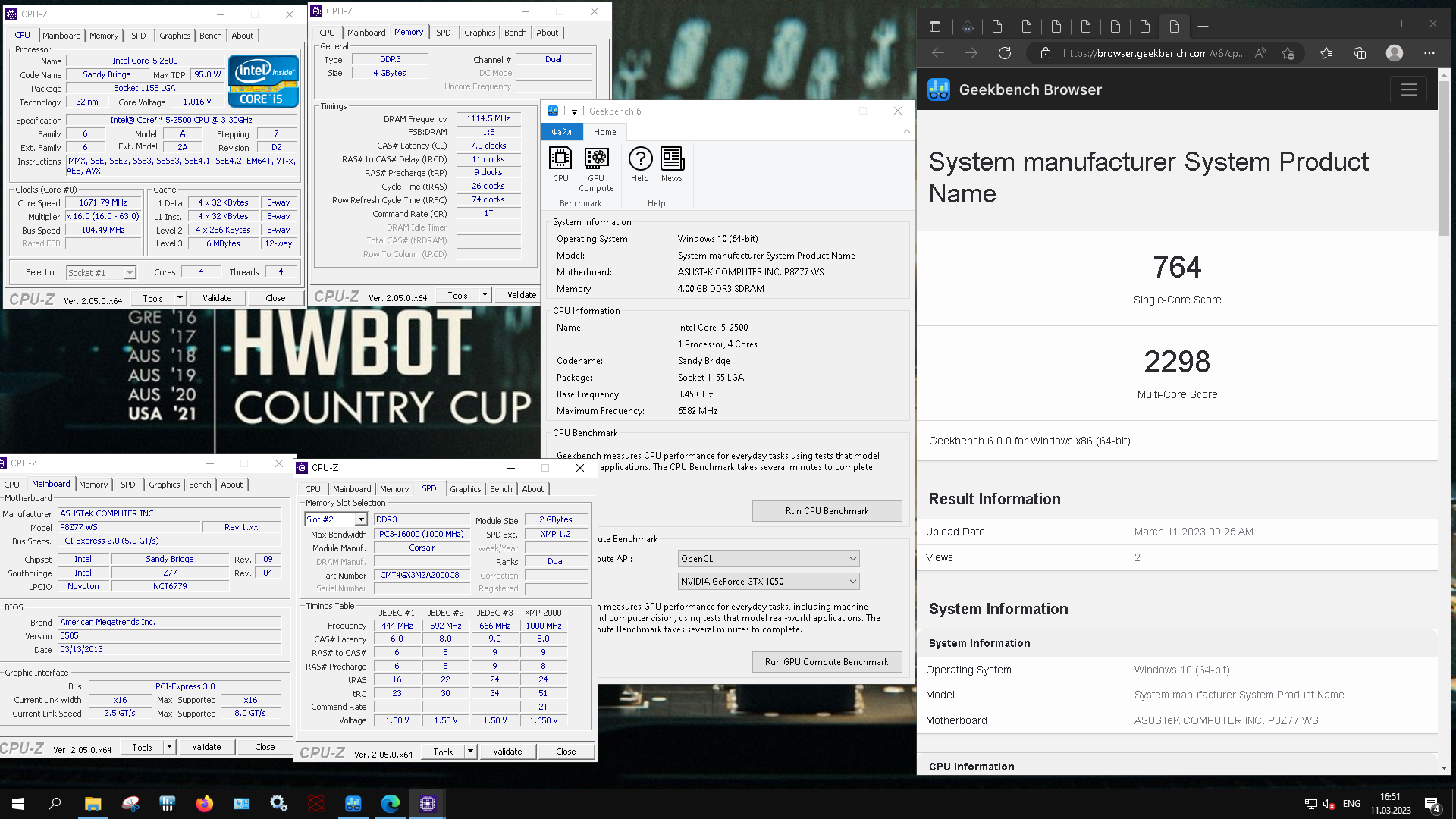Open browser profile avatar
This screenshot has height=819, width=1456.
tap(1395, 53)
